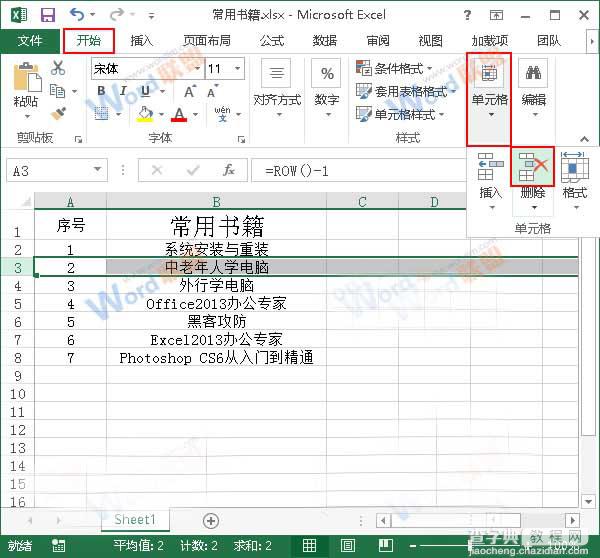600x558 pixels.
Task: Switch to Normal view in status bar
Action: click(309, 545)
